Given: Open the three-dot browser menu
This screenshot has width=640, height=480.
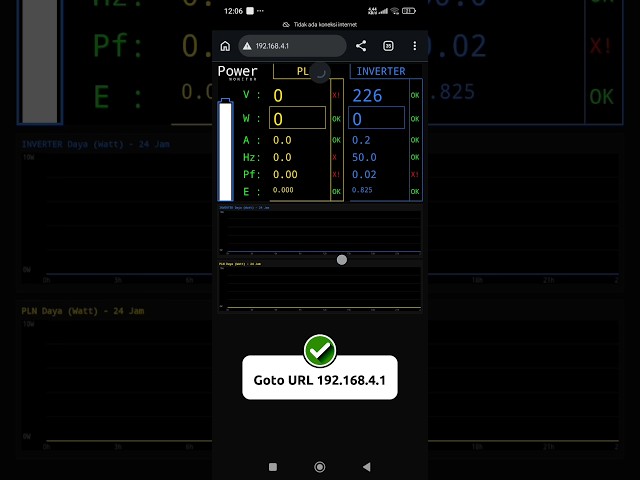Looking at the screenshot, I should (415, 46).
